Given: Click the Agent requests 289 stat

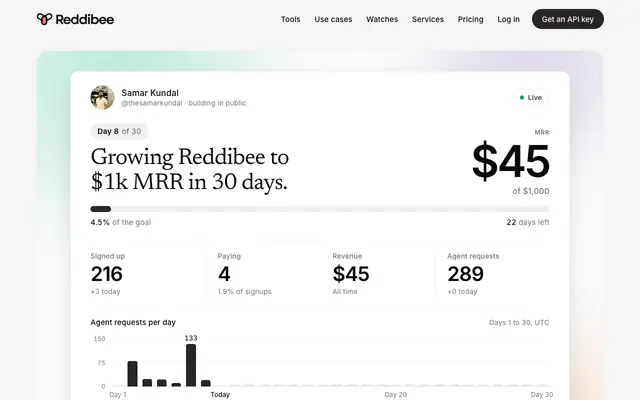Looking at the screenshot, I should pos(473,273).
